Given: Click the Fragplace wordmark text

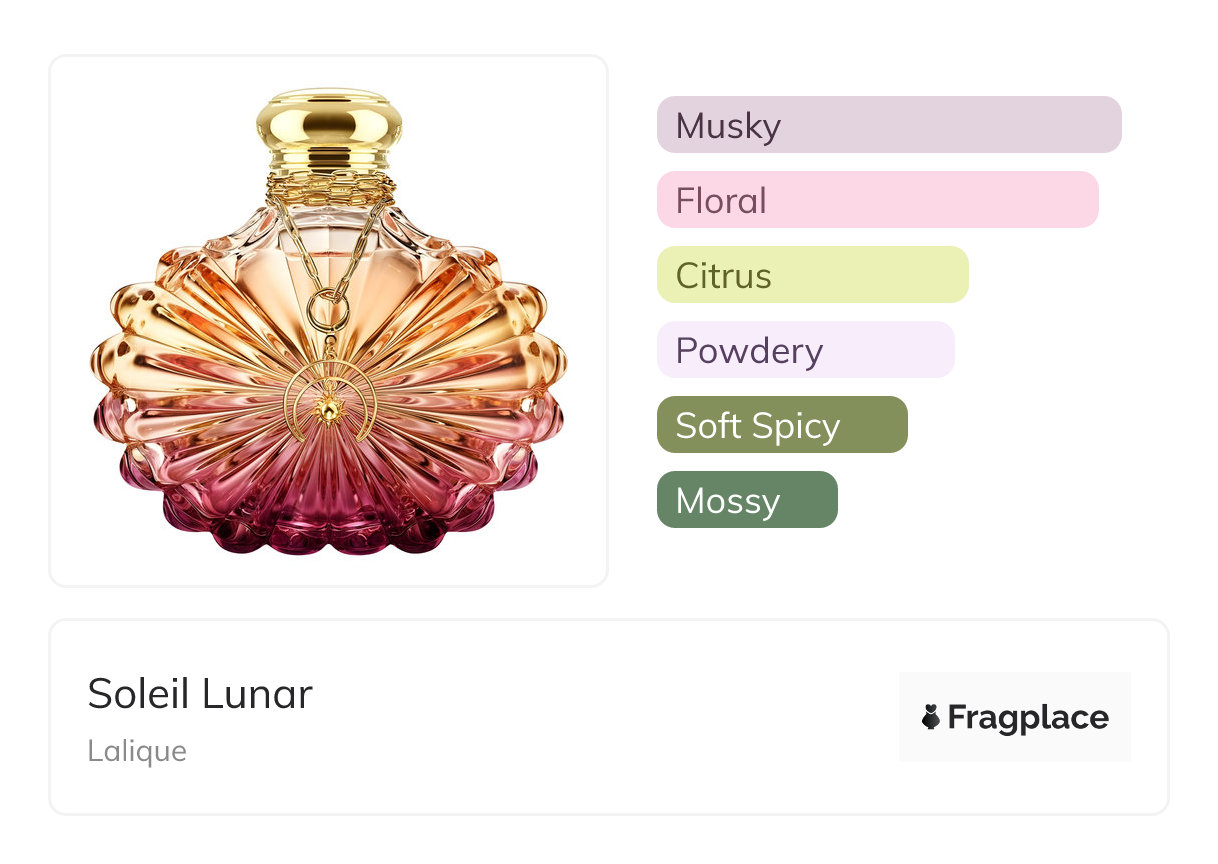Looking at the screenshot, I should pyautogui.click(x=1028, y=717).
